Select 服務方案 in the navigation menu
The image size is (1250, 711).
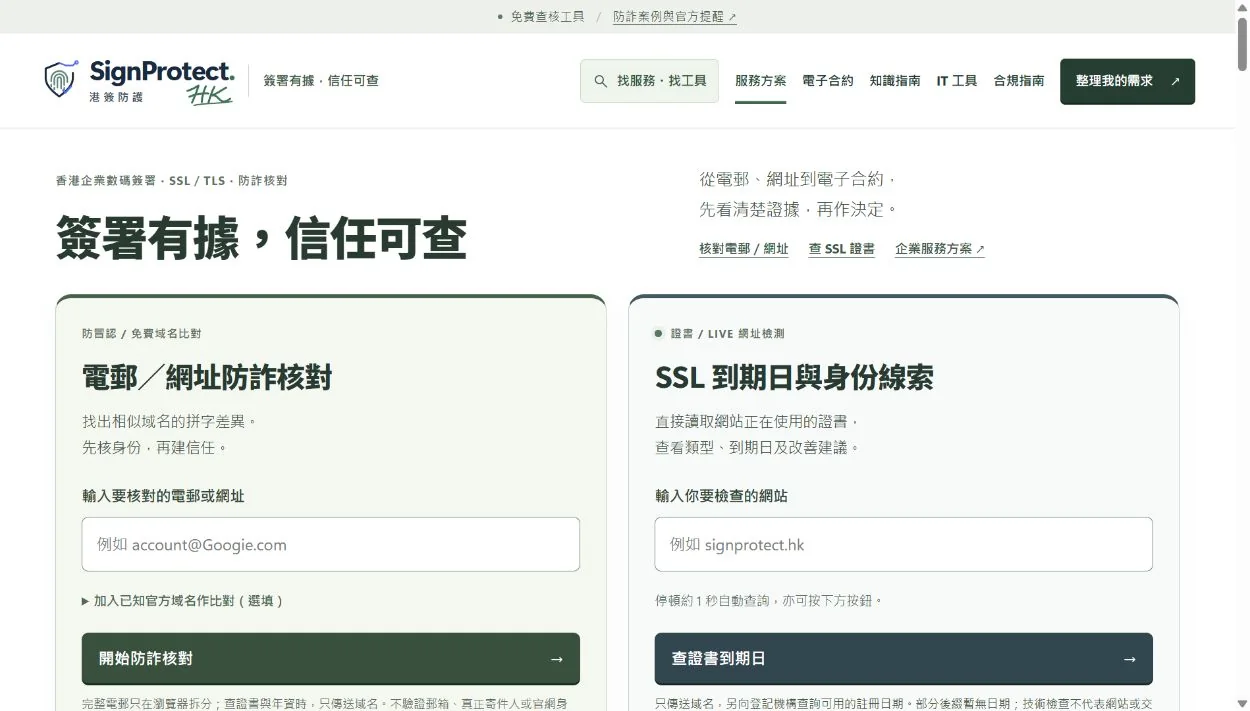pos(760,81)
